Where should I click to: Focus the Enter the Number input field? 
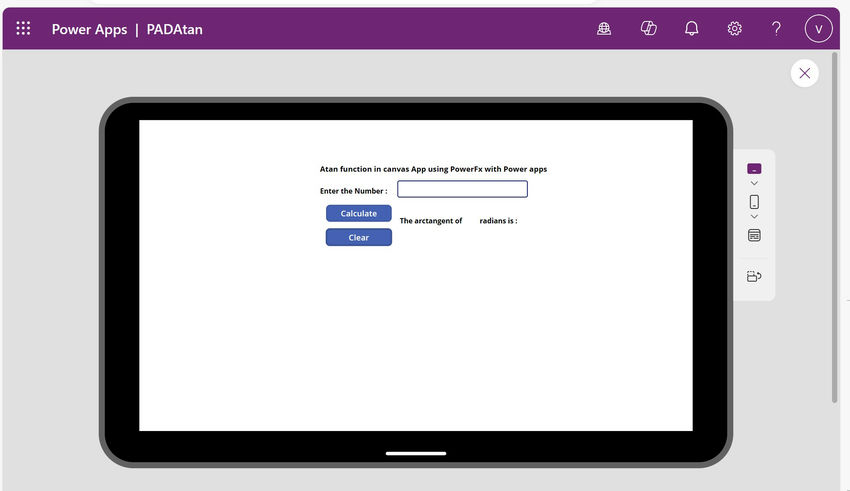[x=462, y=189]
